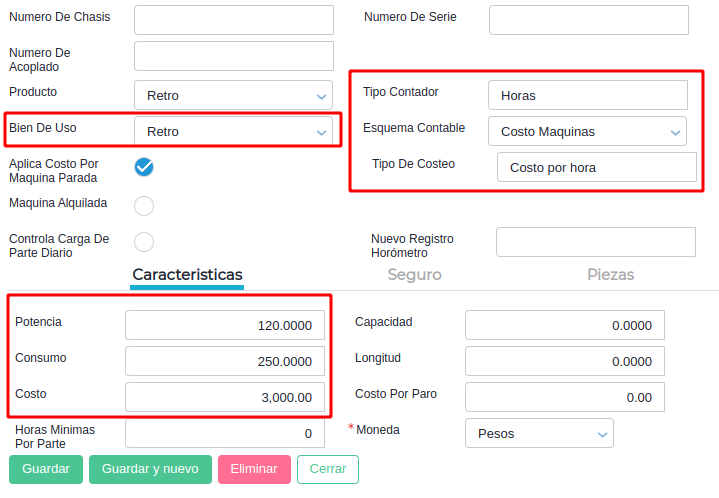This screenshot has width=719, height=498.
Task: Focus the Nuevo Registro Horómetro field
Action: point(595,242)
